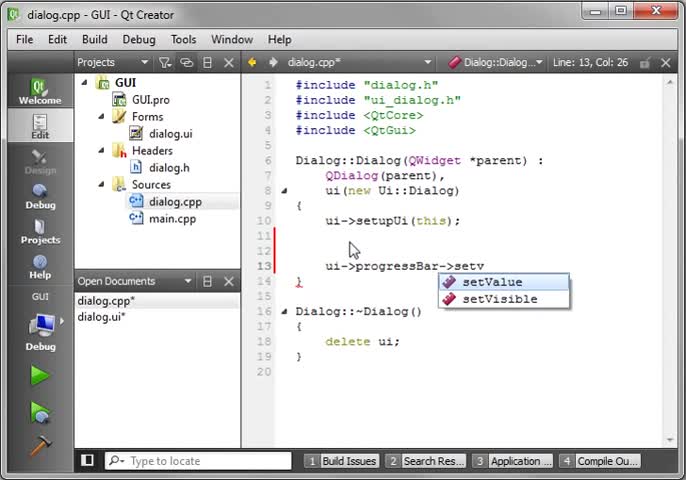The image size is (686, 480).
Task: Click the Sources folder label
Action: (x=151, y=185)
